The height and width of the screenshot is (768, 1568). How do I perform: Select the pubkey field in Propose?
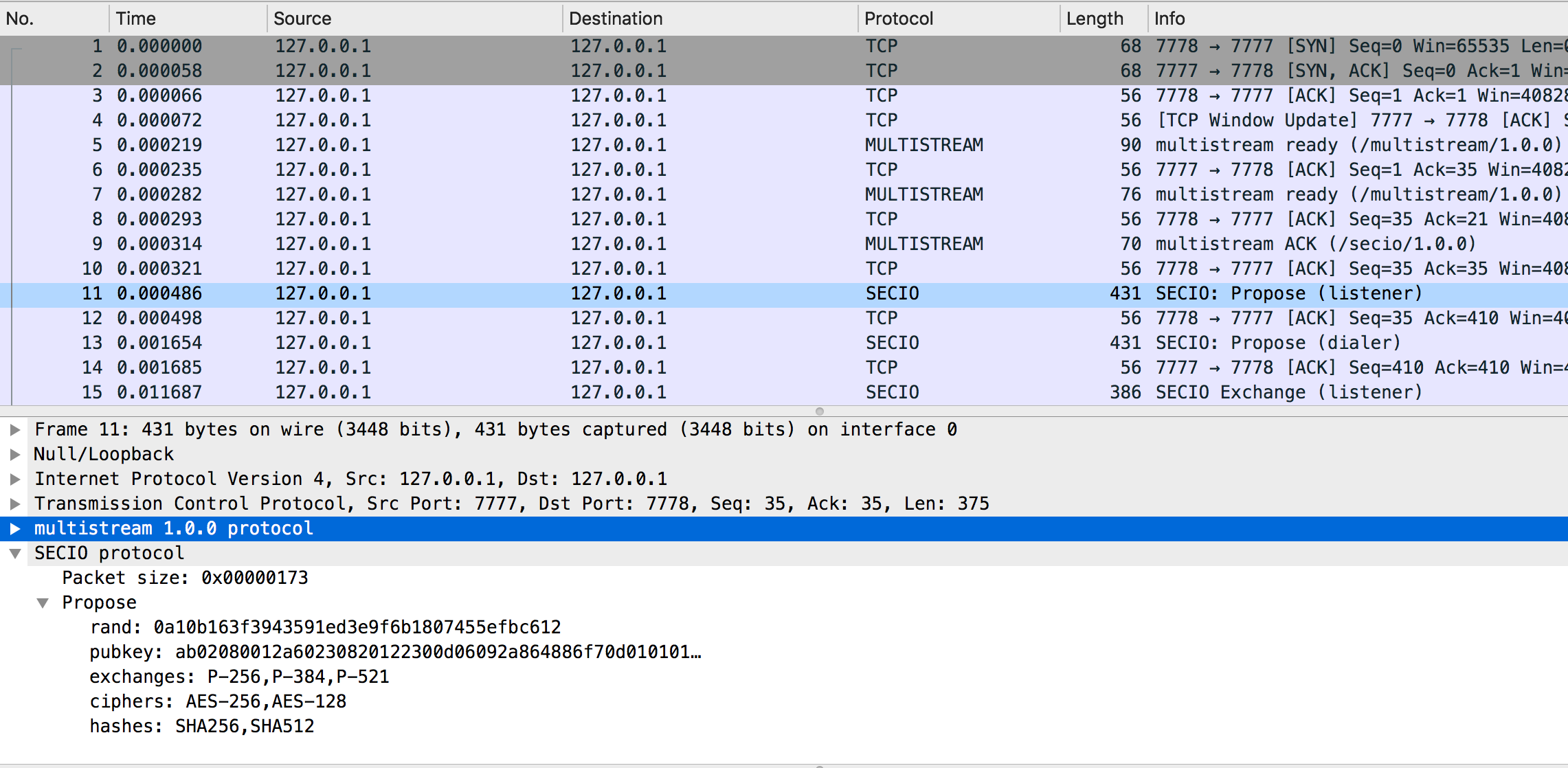coord(395,653)
